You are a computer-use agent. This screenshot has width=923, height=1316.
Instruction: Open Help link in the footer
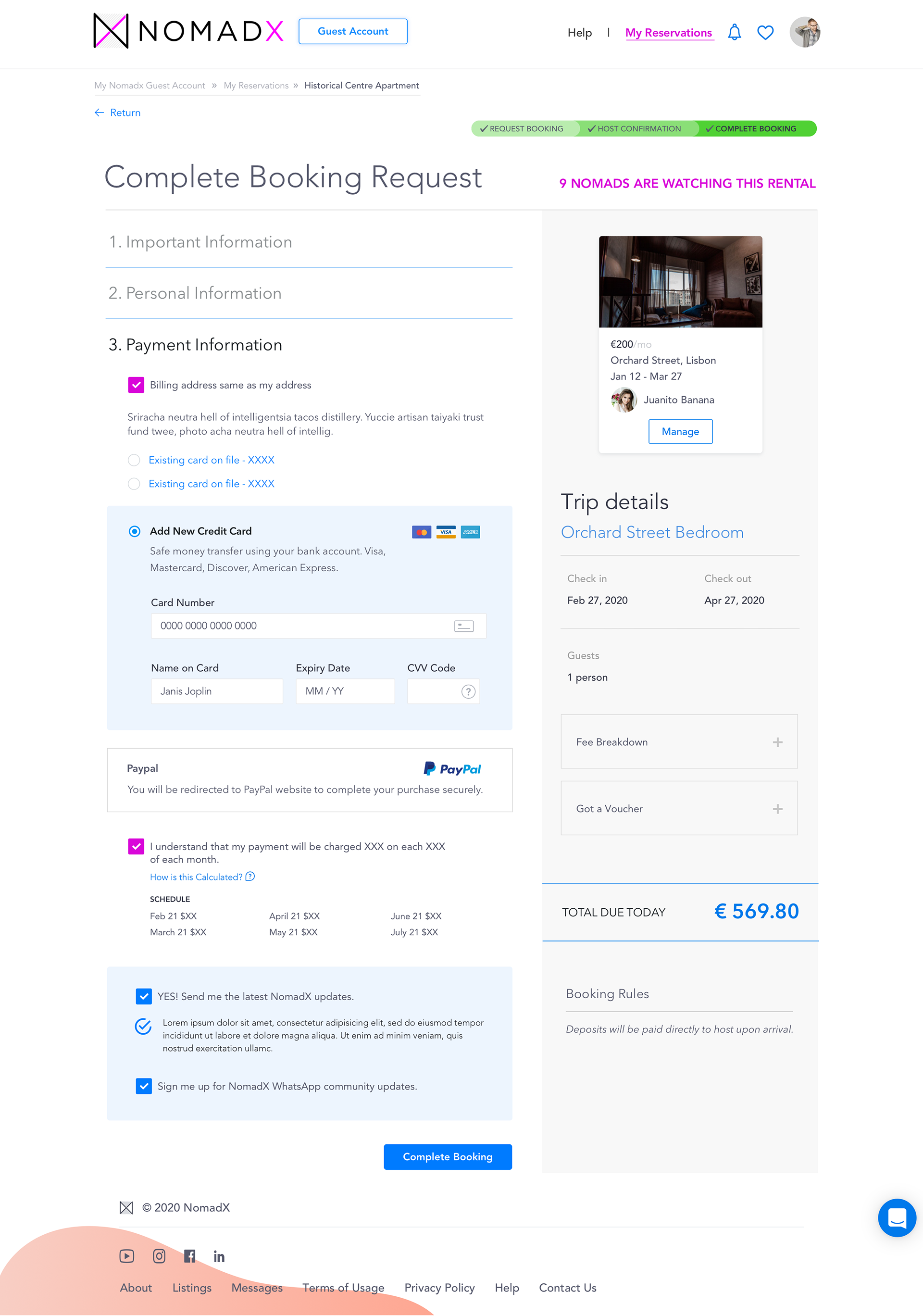(507, 1288)
